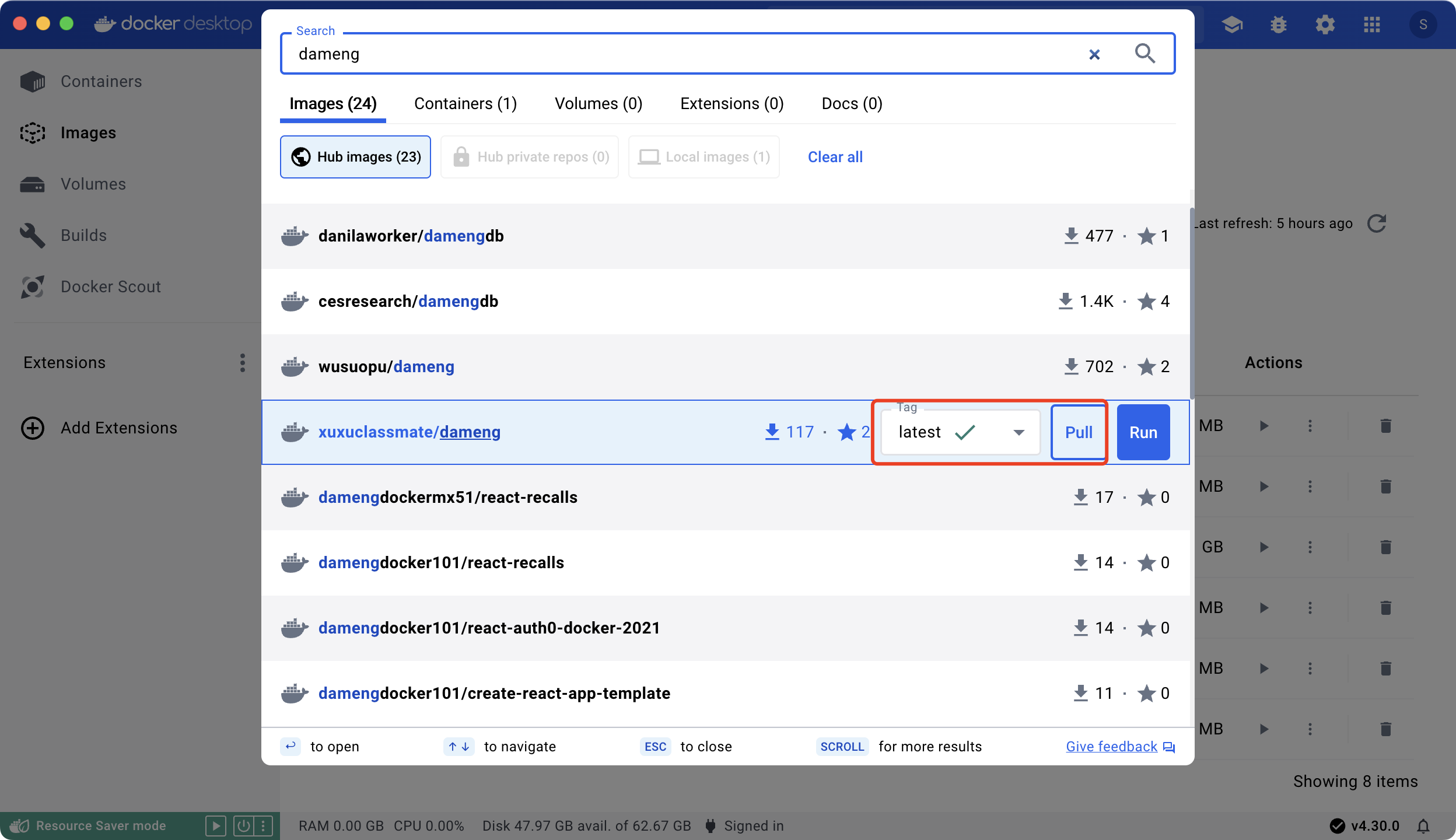Run the image in the GB row
Viewport: 1456px width, 840px height.
click(1264, 547)
